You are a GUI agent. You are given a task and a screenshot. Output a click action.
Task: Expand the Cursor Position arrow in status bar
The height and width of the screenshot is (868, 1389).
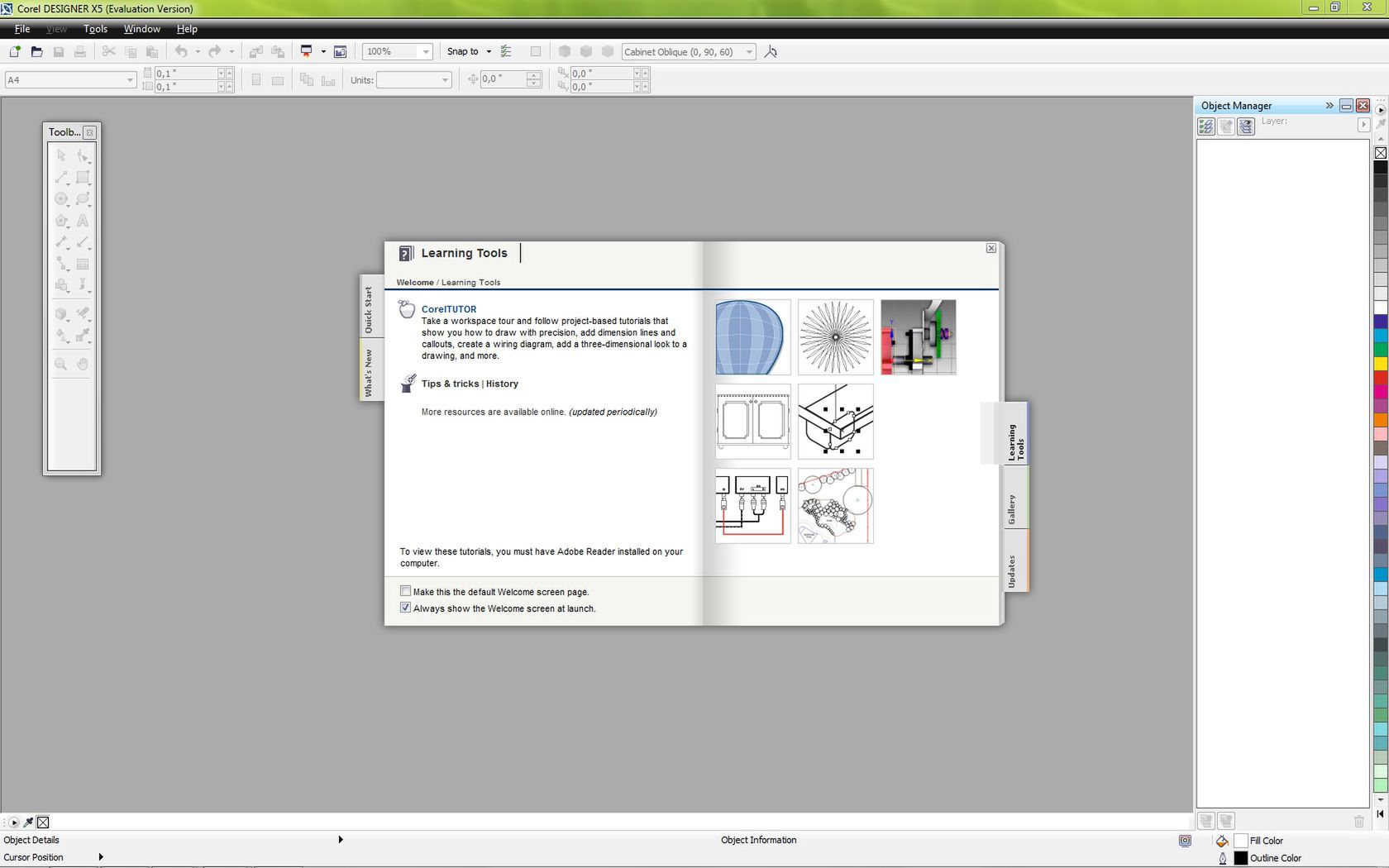(x=101, y=857)
